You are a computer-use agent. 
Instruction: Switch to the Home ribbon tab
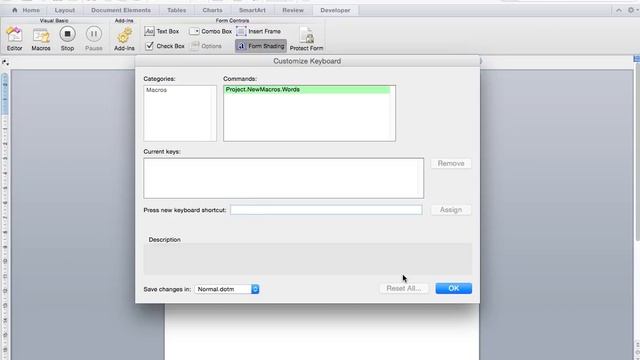pyautogui.click(x=26, y=10)
